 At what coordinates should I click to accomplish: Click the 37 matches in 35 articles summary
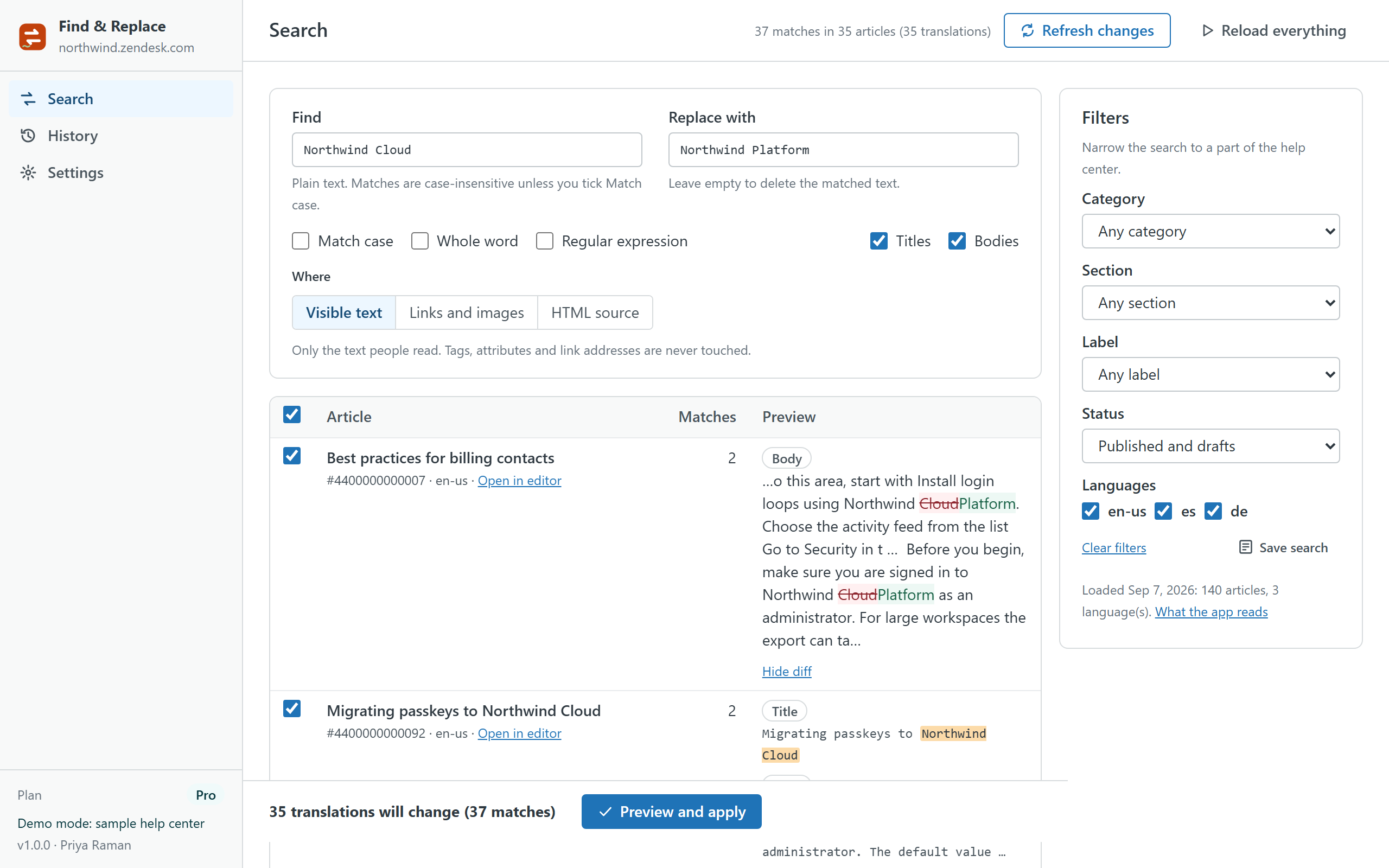[872, 31]
